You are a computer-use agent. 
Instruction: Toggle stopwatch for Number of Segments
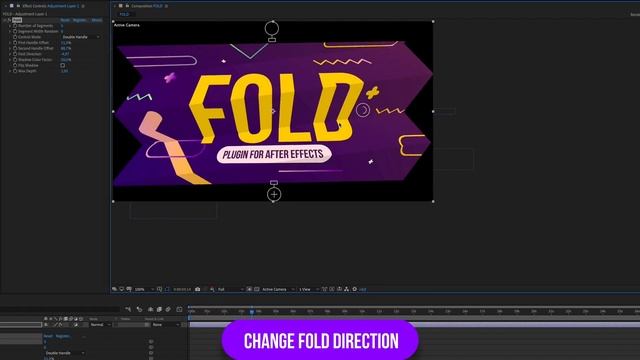15,26
